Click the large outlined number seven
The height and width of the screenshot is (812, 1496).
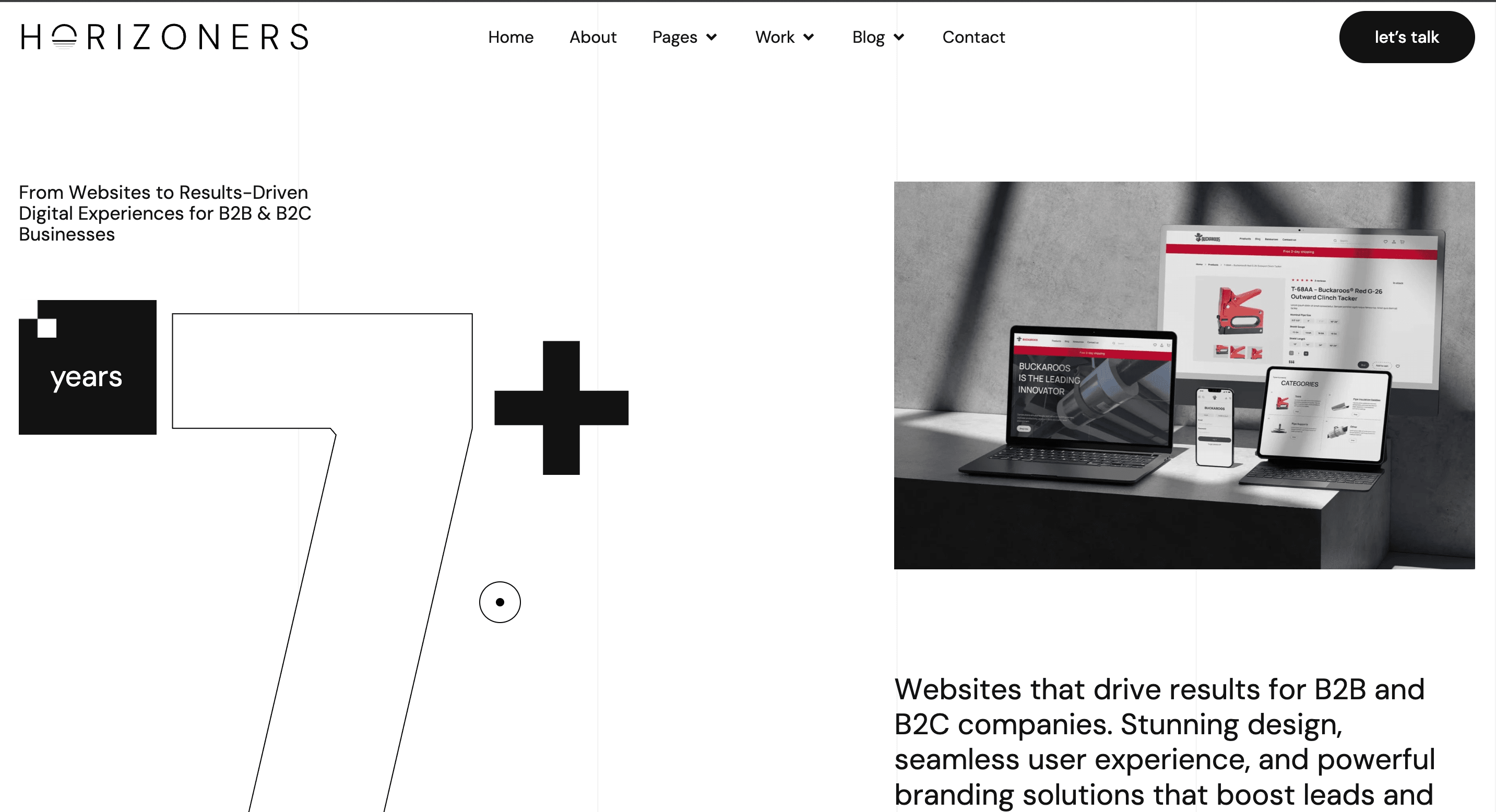click(322, 562)
